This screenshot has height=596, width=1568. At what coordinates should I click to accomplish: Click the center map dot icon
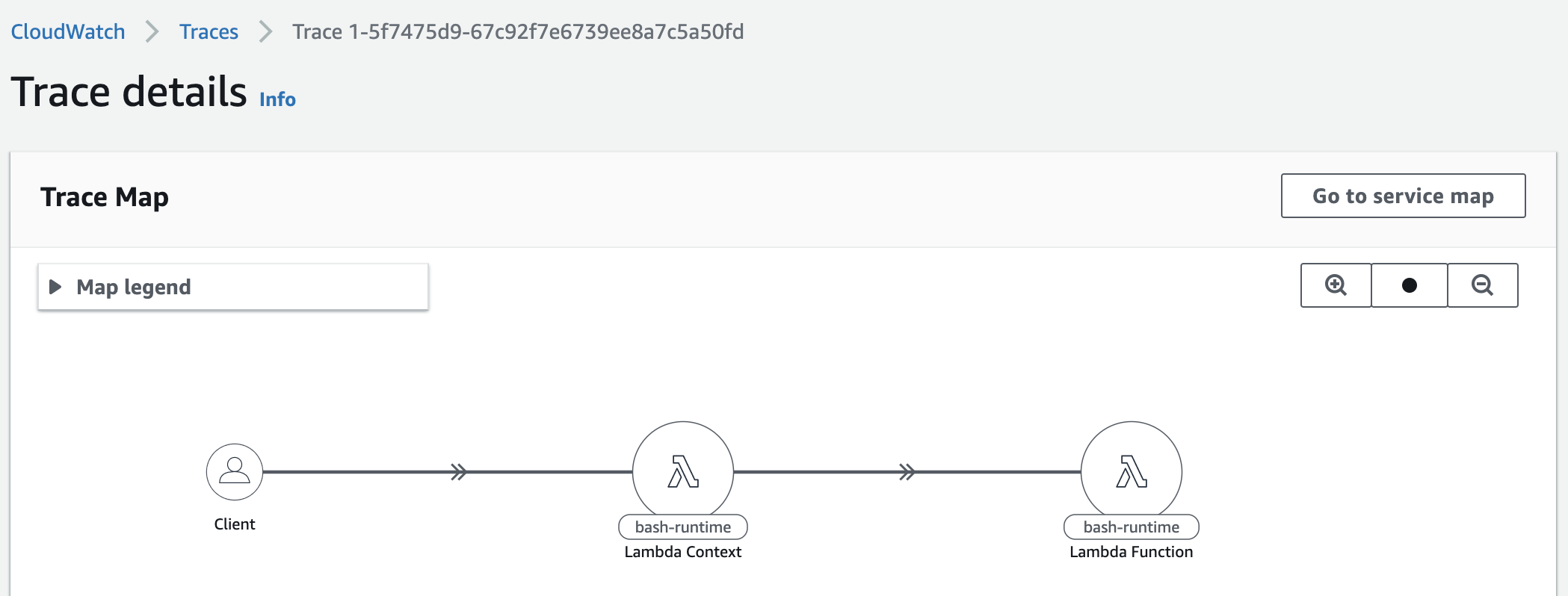[x=1410, y=285]
